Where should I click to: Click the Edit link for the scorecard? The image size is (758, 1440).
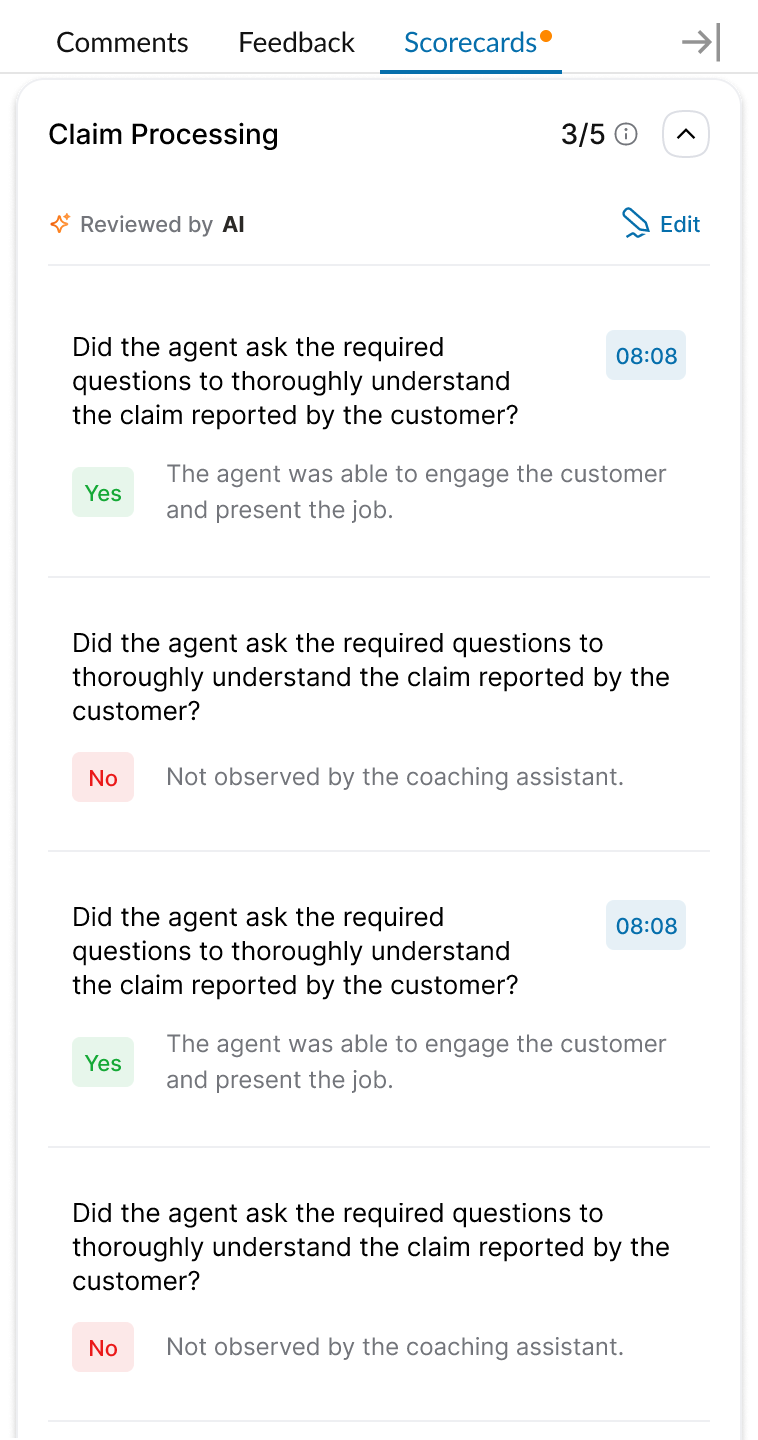click(x=680, y=224)
